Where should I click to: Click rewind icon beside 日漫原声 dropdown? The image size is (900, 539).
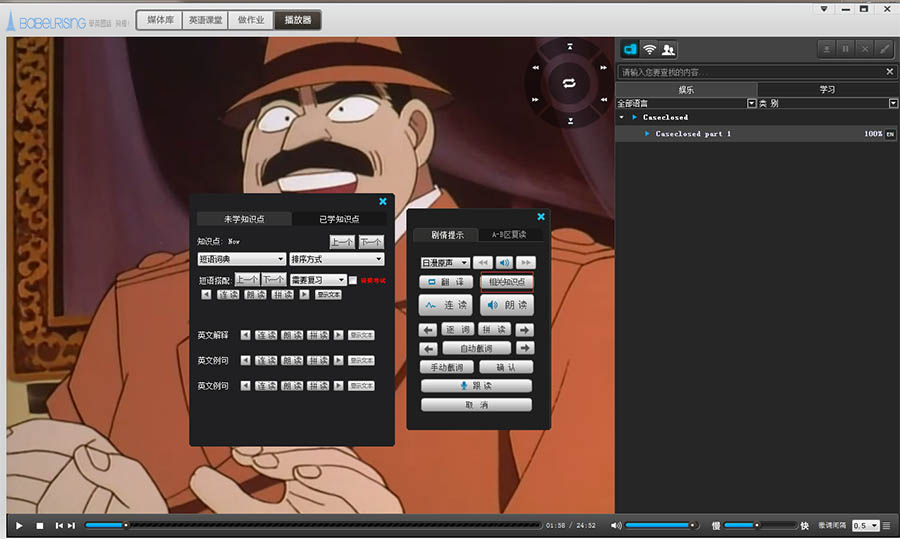point(483,262)
